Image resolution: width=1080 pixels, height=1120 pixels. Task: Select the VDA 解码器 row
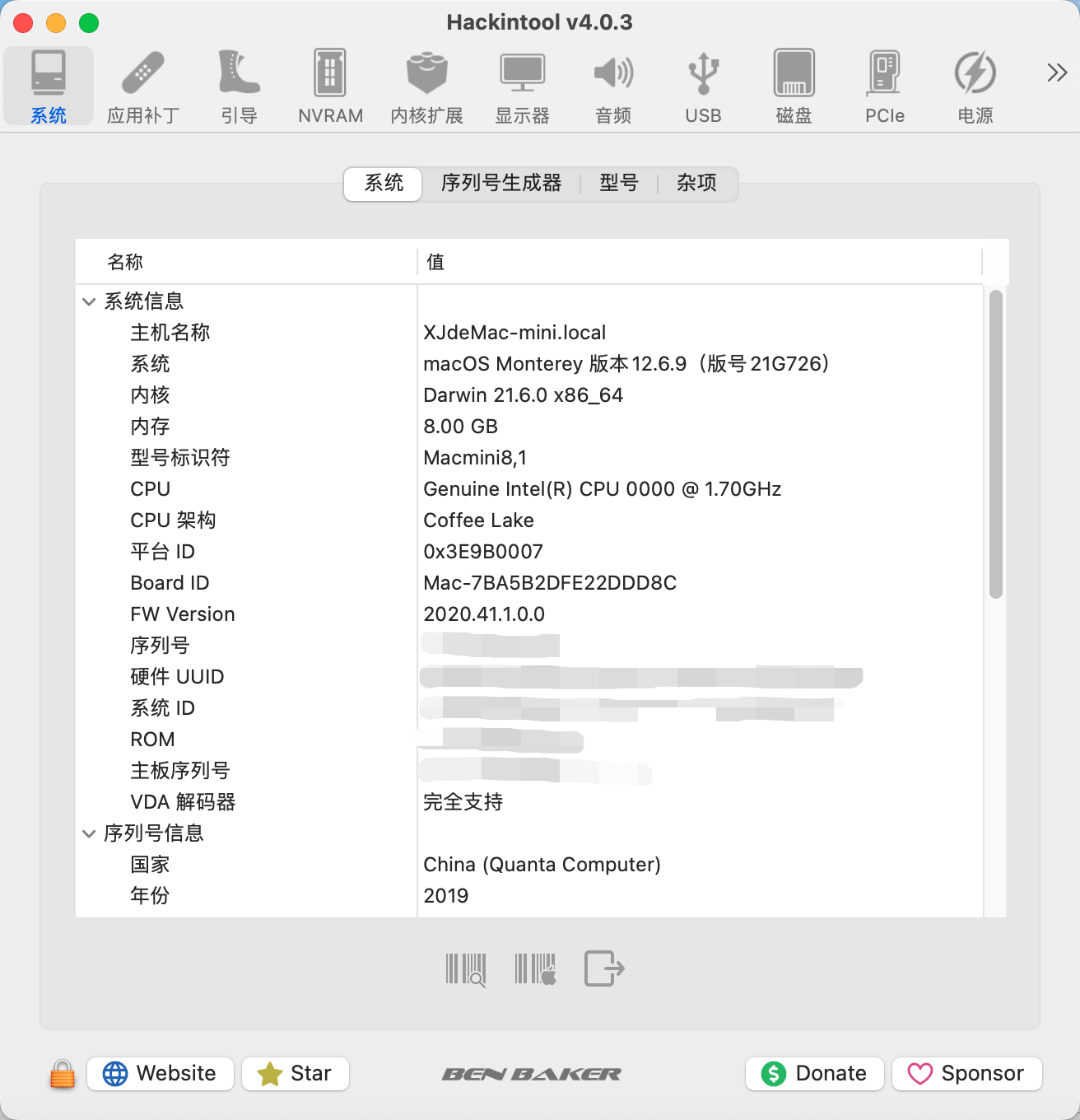click(530, 802)
